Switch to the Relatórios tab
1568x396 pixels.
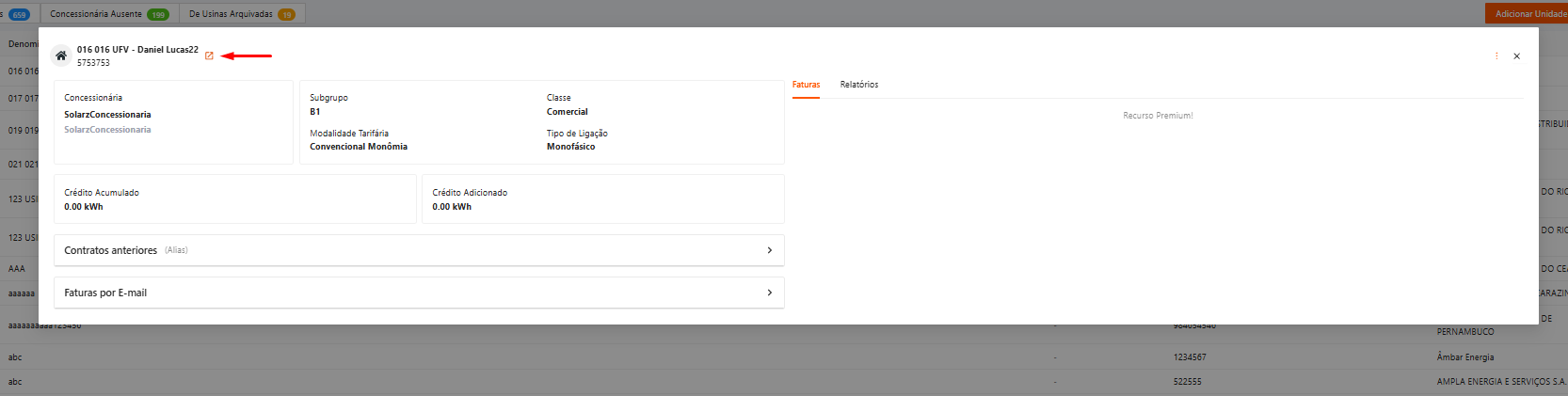(x=859, y=85)
